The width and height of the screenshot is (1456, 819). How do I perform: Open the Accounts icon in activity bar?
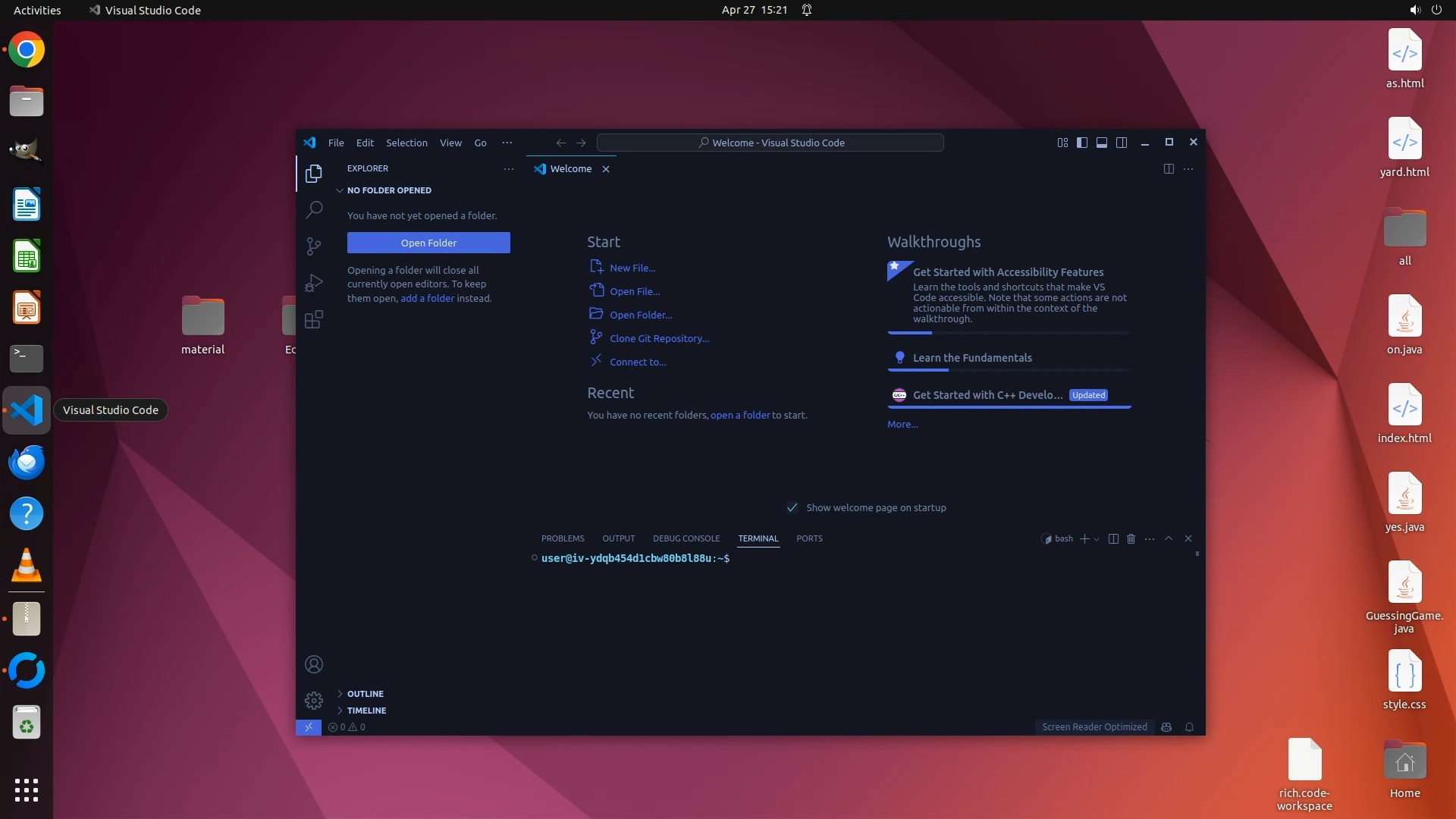(314, 665)
